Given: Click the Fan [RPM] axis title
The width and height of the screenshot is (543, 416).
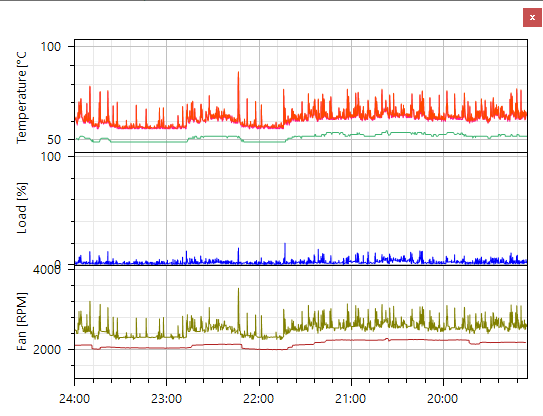Looking at the screenshot, I should point(21,321).
